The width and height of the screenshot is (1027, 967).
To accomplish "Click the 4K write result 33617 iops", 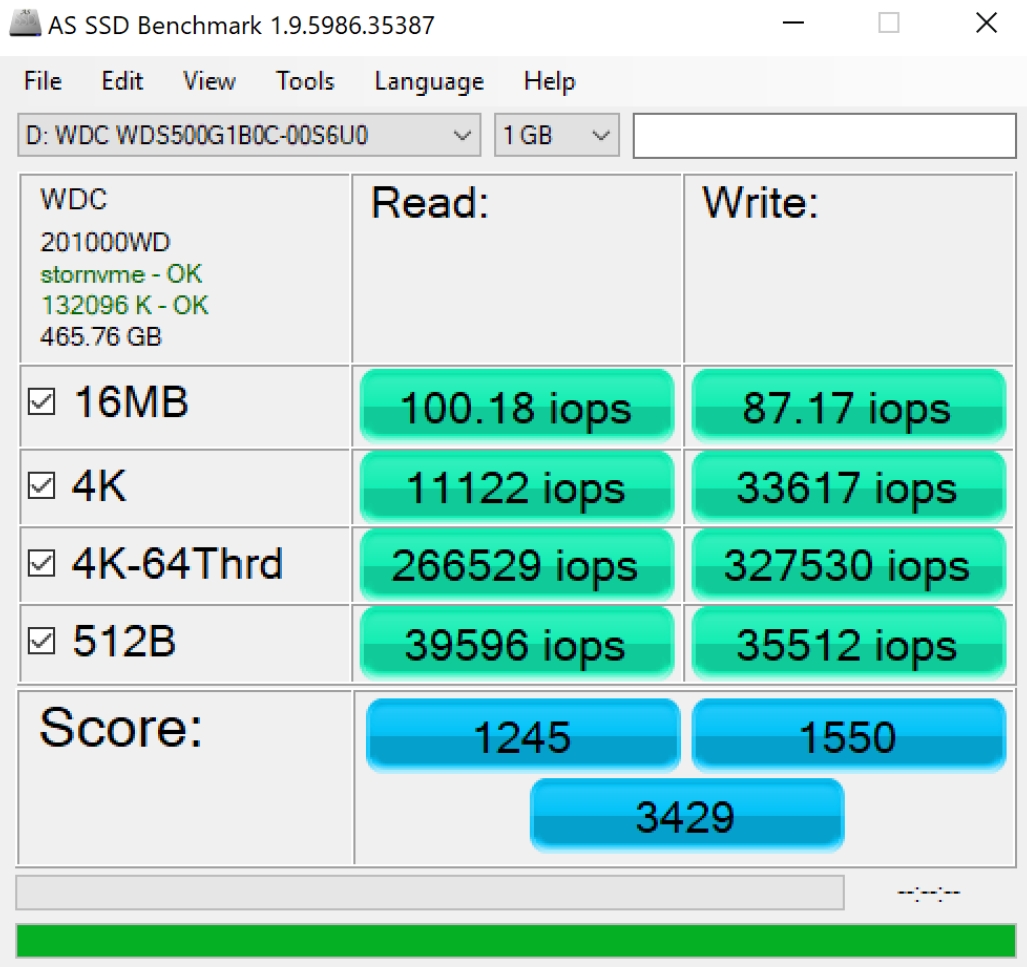I will [x=848, y=488].
